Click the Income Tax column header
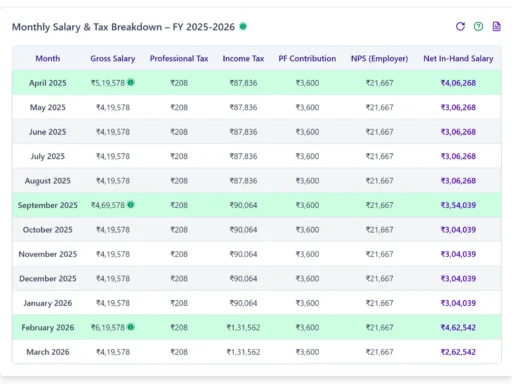 pyautogui.click(x=243, y=58)
